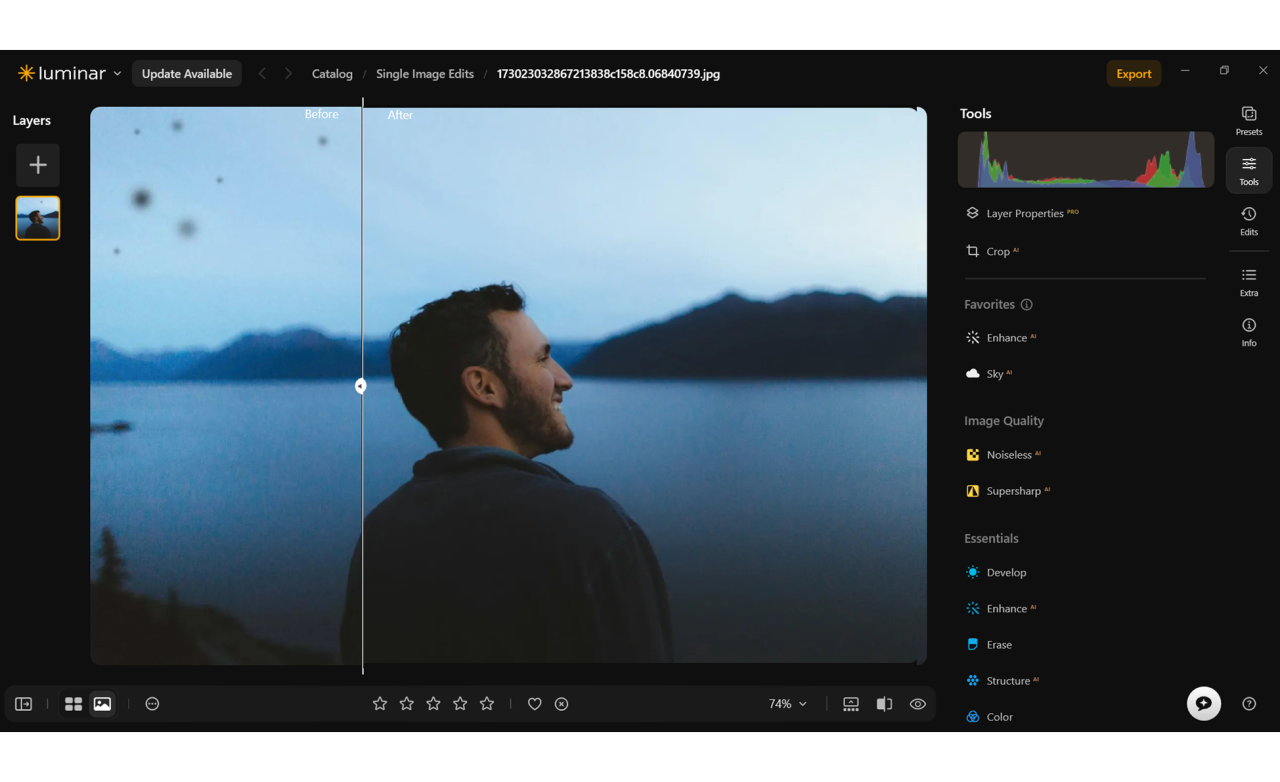
Task: Switch to the Edits tab
Action: point(1249,220)
